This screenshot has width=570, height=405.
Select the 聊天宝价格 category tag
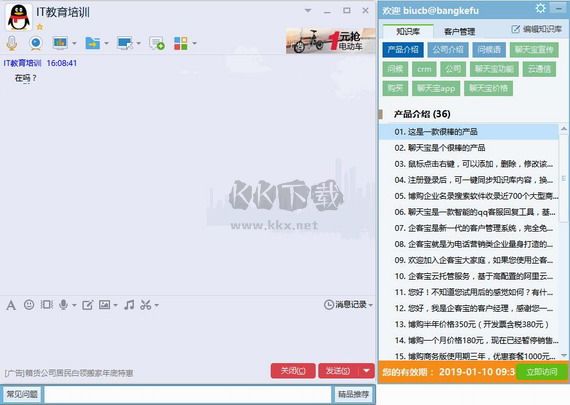tap(488, 88)
